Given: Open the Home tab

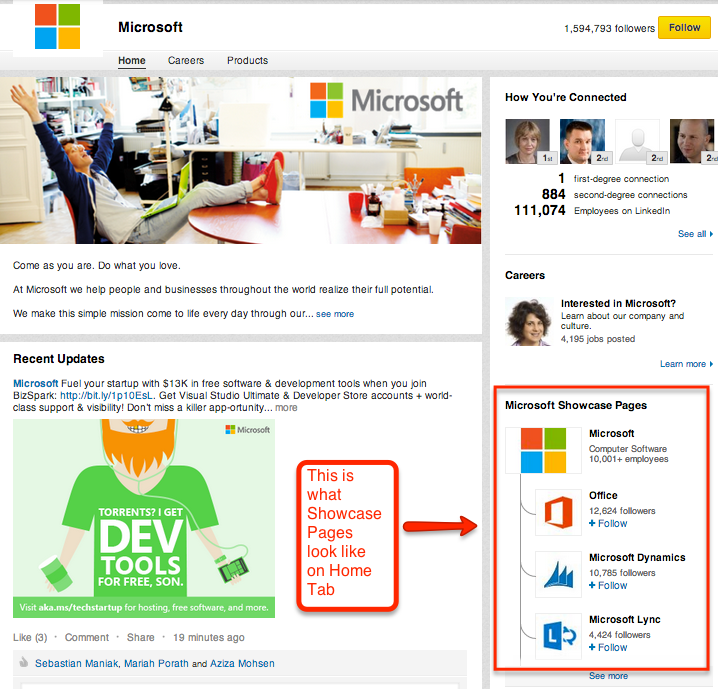Looking at the screenshot, I should point(132,60).
